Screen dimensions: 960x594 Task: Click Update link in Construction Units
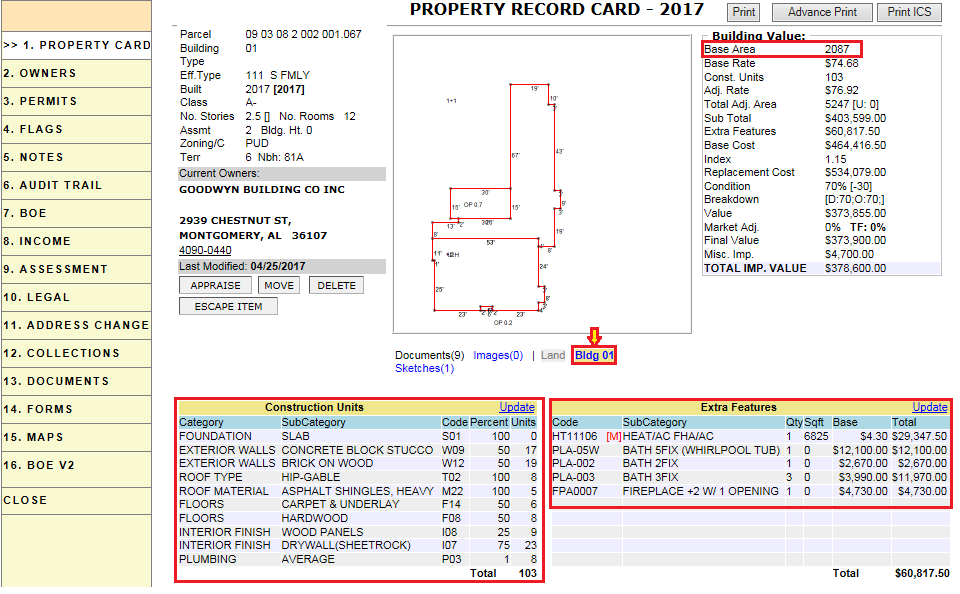517,407
